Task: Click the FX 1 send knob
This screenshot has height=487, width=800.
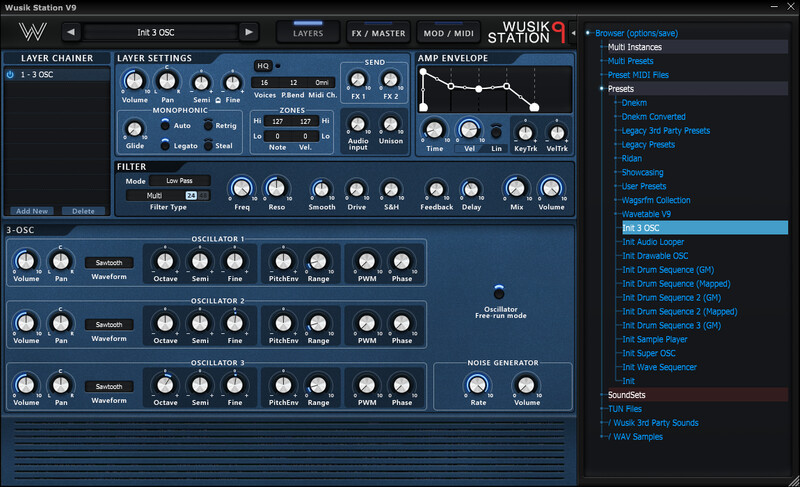Action: coord(358,80)
